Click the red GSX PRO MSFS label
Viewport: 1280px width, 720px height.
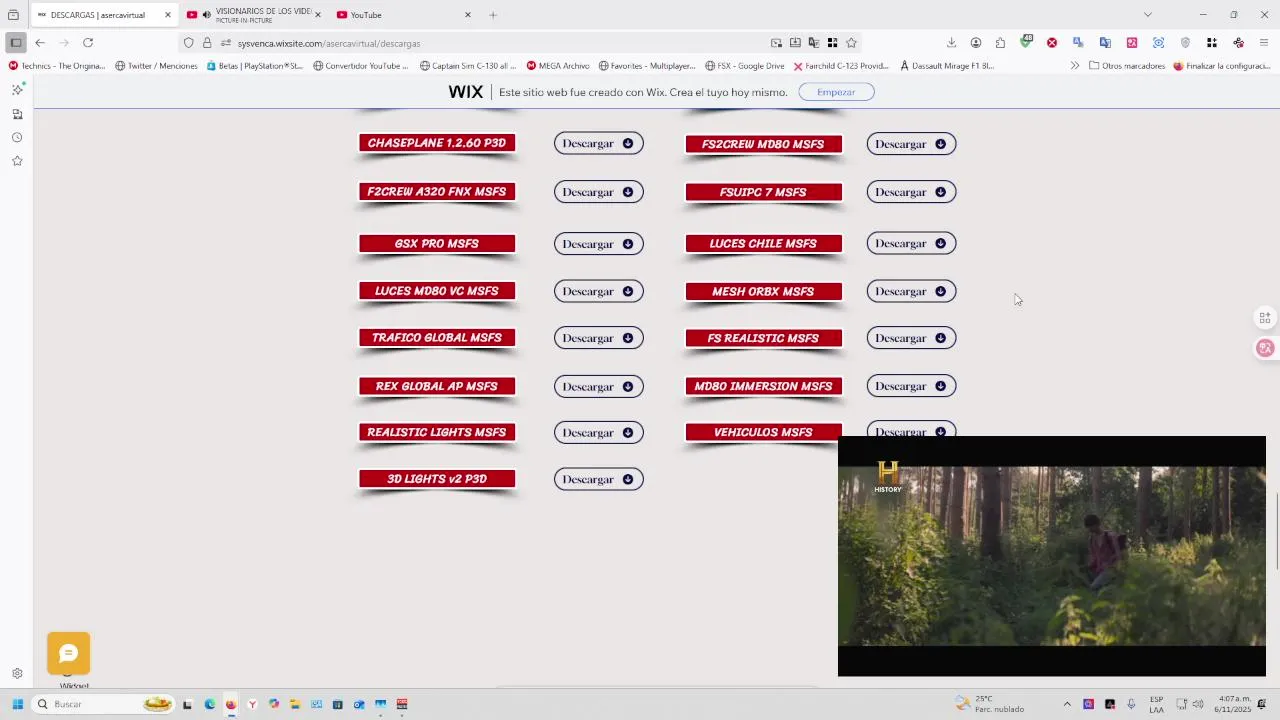tap(437, 243)
